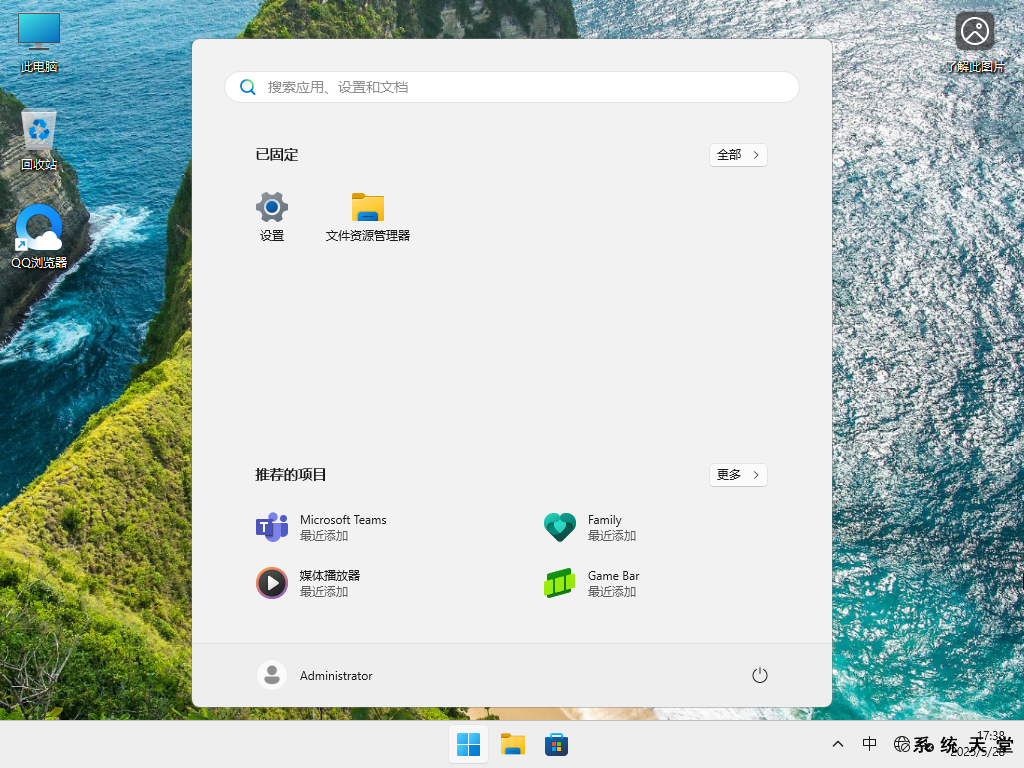
Task: Expand recommended items with 更多
Action: point(738,475)
